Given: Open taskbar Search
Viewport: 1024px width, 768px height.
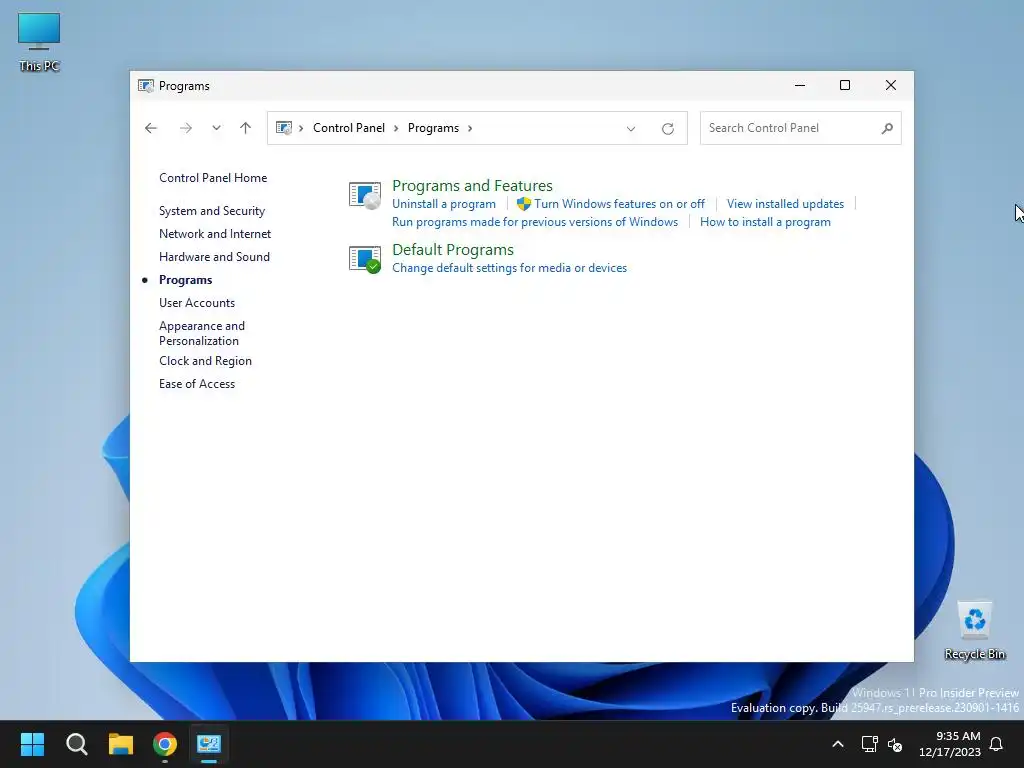Looking at the screenshot, I should coord(76,744).
